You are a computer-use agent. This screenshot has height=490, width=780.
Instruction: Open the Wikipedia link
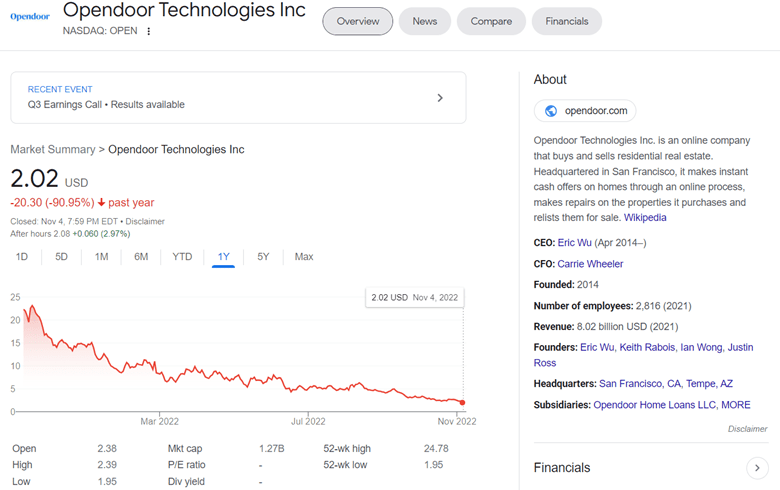click(x=645, y=217)
